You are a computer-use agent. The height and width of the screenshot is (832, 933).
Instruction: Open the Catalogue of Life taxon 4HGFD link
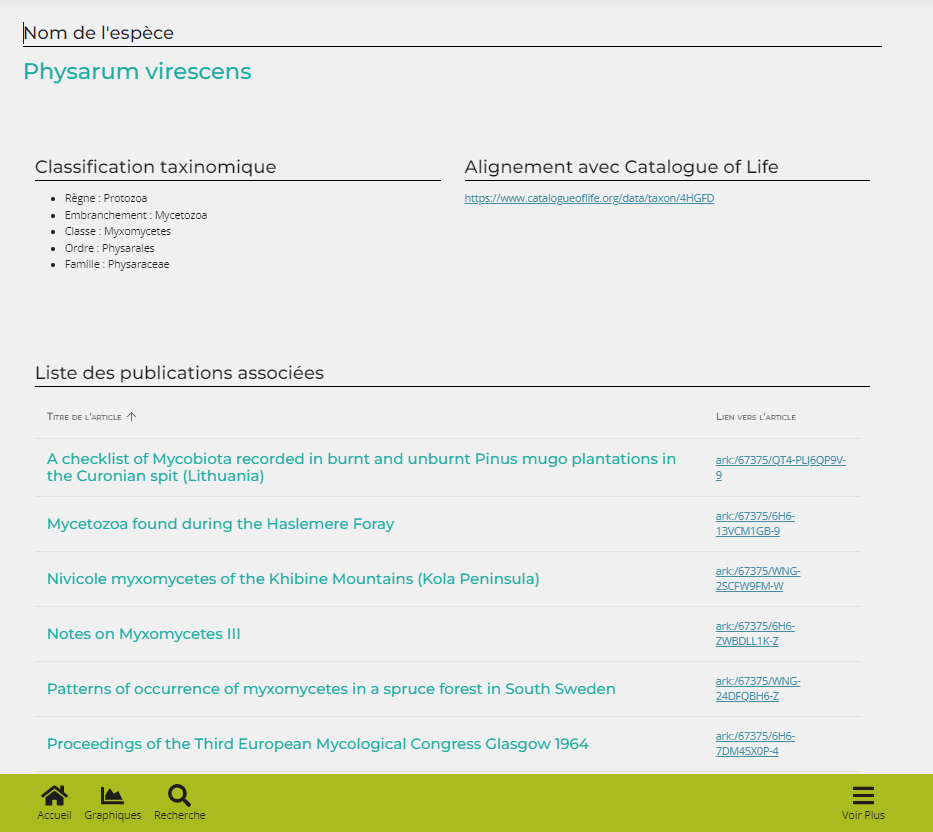[x=589, y=198]
